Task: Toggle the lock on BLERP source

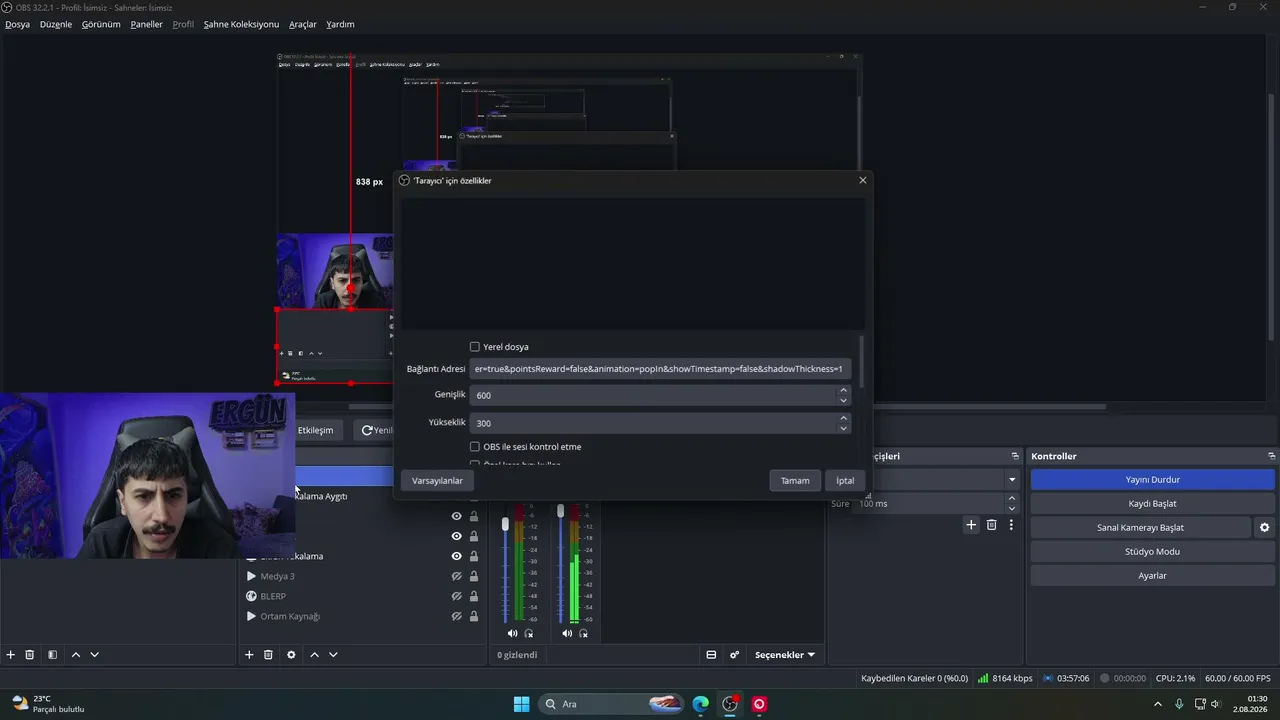Action: click(474, 596)
